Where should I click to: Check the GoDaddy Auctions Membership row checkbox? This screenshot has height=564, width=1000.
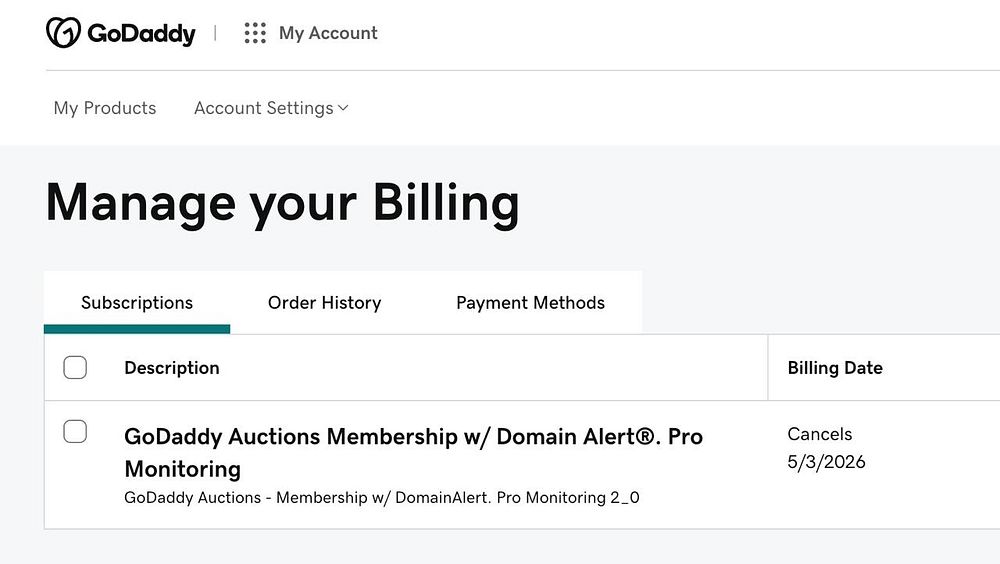(75, 432)
